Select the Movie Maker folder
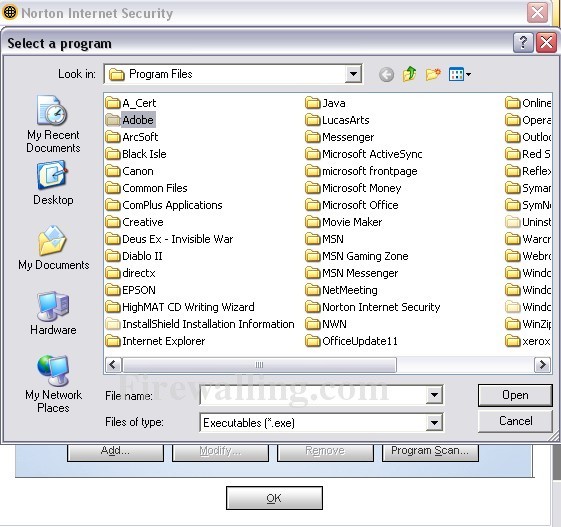This screenshot has width=561, height=527. coord(344,222)
